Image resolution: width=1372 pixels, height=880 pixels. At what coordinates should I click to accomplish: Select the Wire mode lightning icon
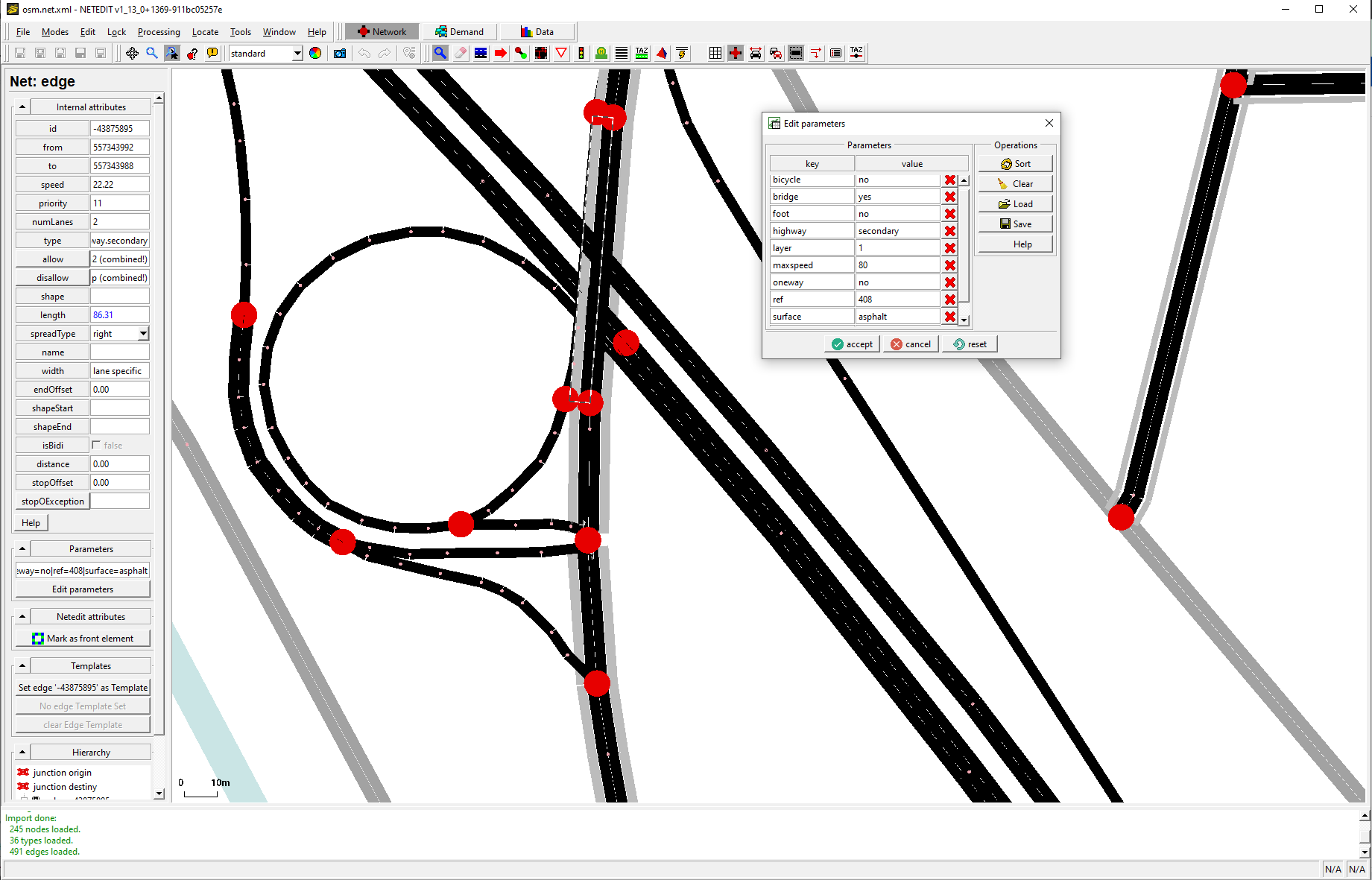point(682,53)
